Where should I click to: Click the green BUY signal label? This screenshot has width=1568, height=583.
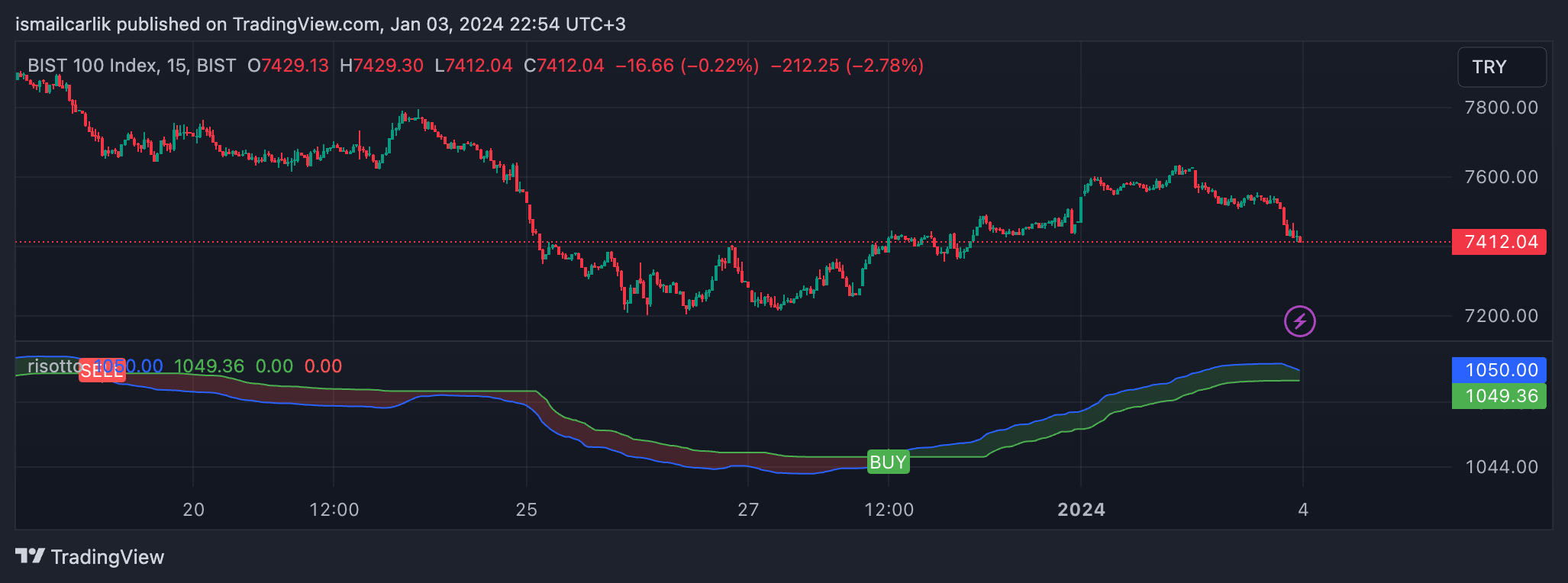click(888, 462)
